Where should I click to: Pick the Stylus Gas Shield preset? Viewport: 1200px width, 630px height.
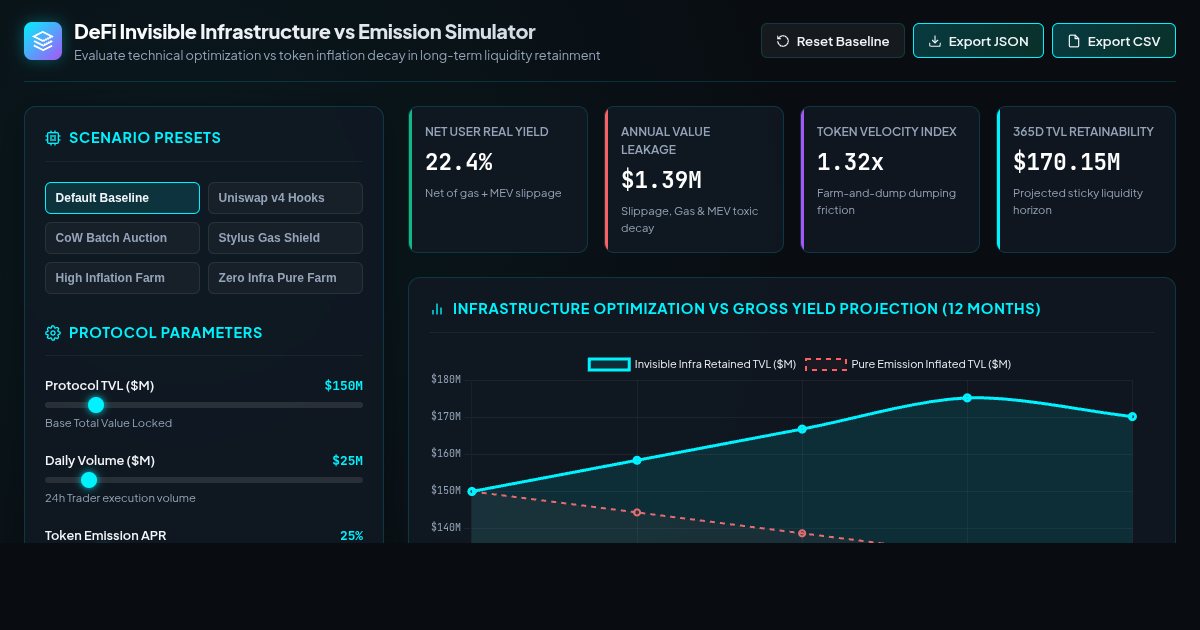pyautogui.click(x=285, y=238)
